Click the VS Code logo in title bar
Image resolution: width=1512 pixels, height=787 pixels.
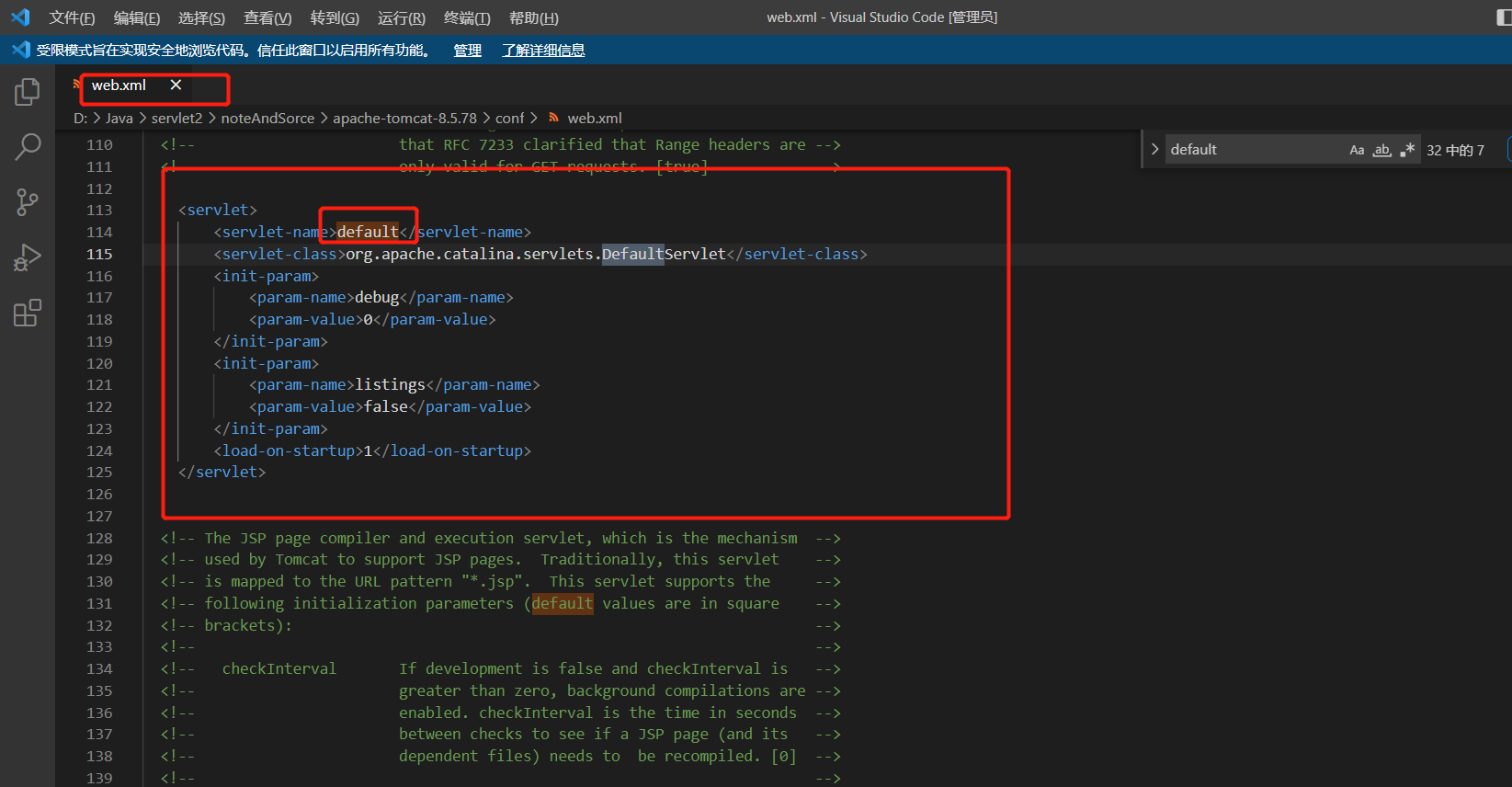tap(20, 17)
